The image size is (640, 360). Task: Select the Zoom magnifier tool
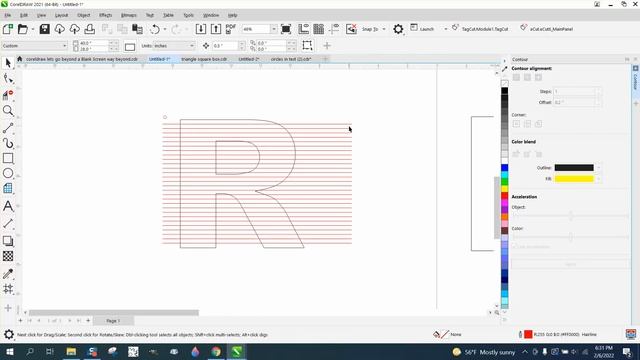[x=8, y=111]
